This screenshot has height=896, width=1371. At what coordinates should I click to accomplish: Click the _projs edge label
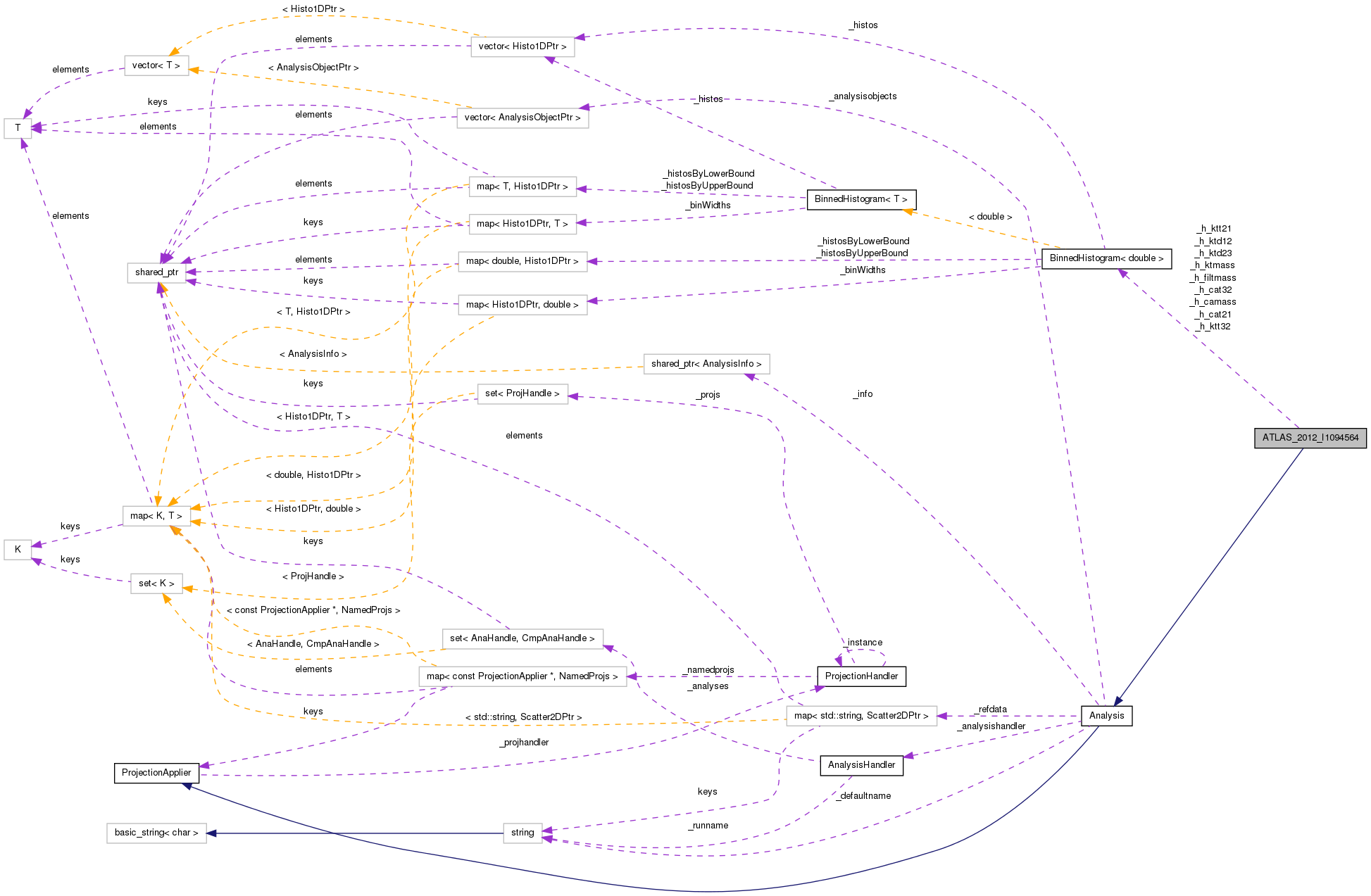708,395
